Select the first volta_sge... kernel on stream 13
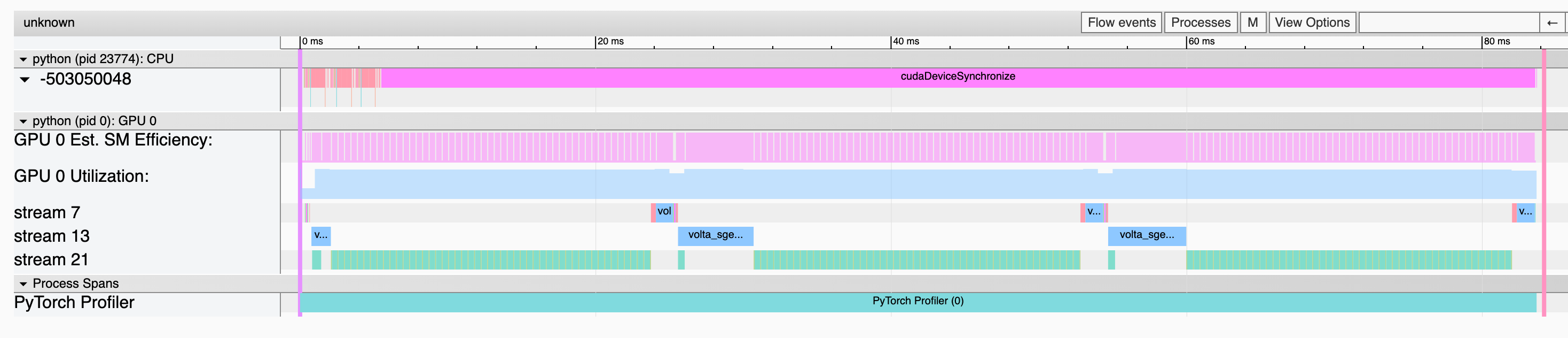The image size is (1568, 338). click(x=715, y=236)
